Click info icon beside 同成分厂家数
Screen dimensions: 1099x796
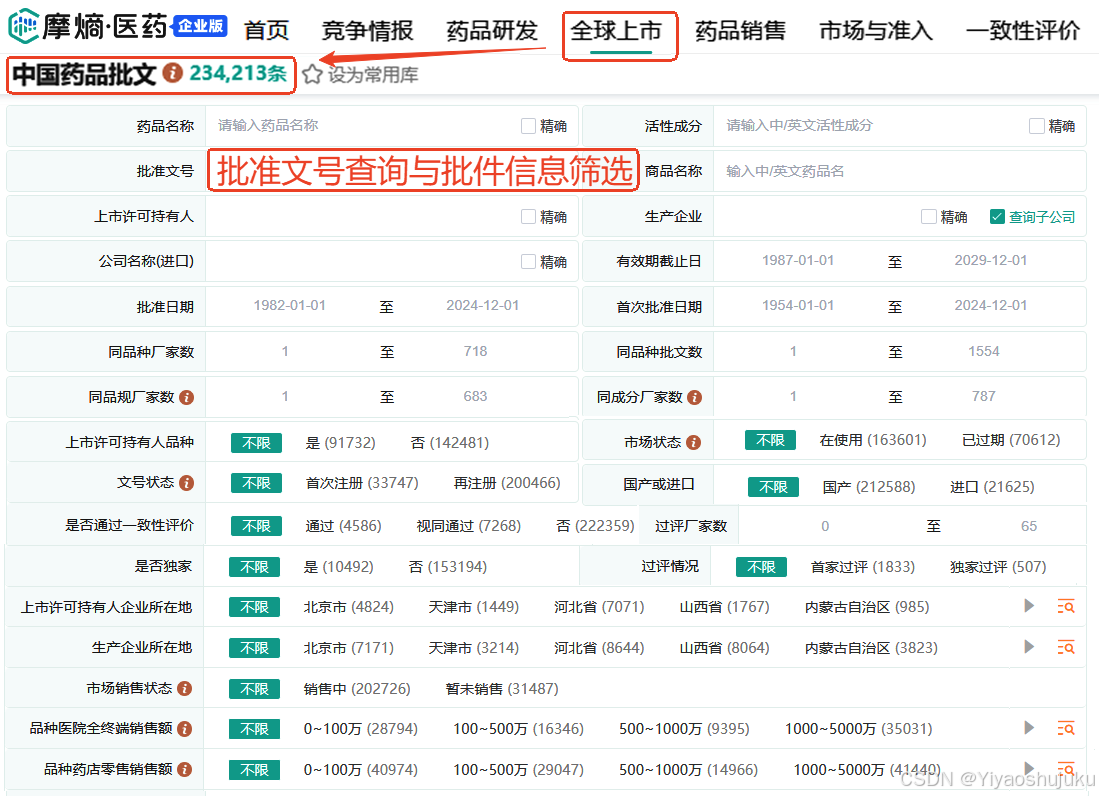695,397
